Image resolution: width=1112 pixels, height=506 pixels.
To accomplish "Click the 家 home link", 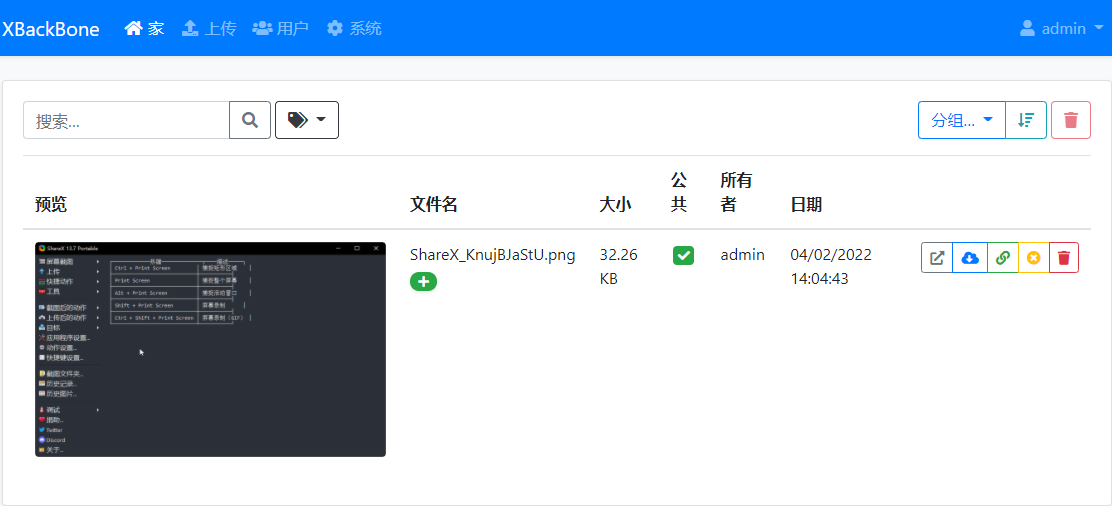I will point(145,28).
